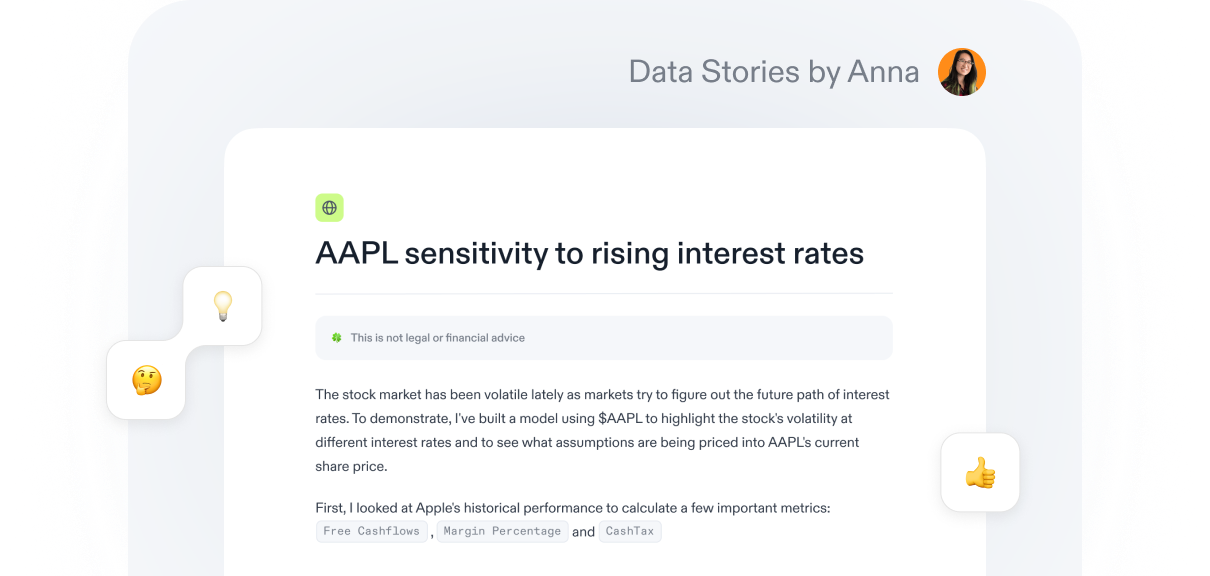
Task: Click the paragraph starting with The stock market
Action: (x=603, y=430)
